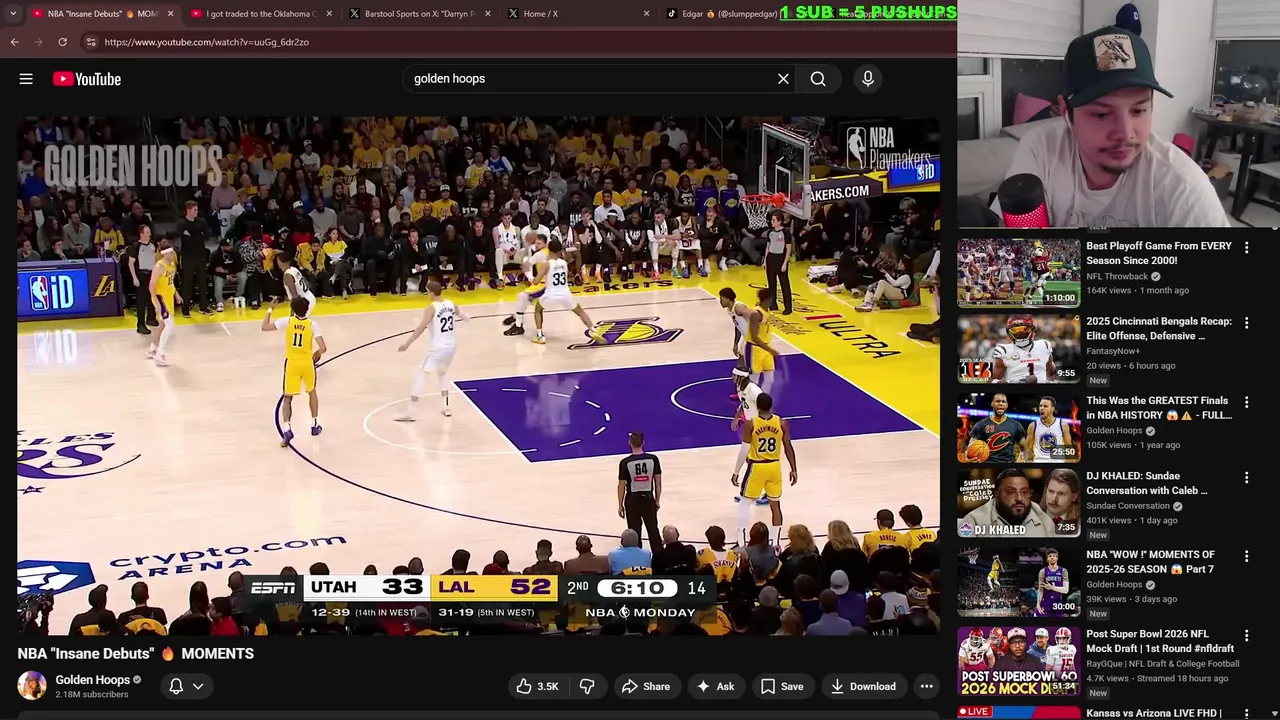
Task: Click video title NBA "Insane Debuts" MOMENTS
Action: [136, 653]
